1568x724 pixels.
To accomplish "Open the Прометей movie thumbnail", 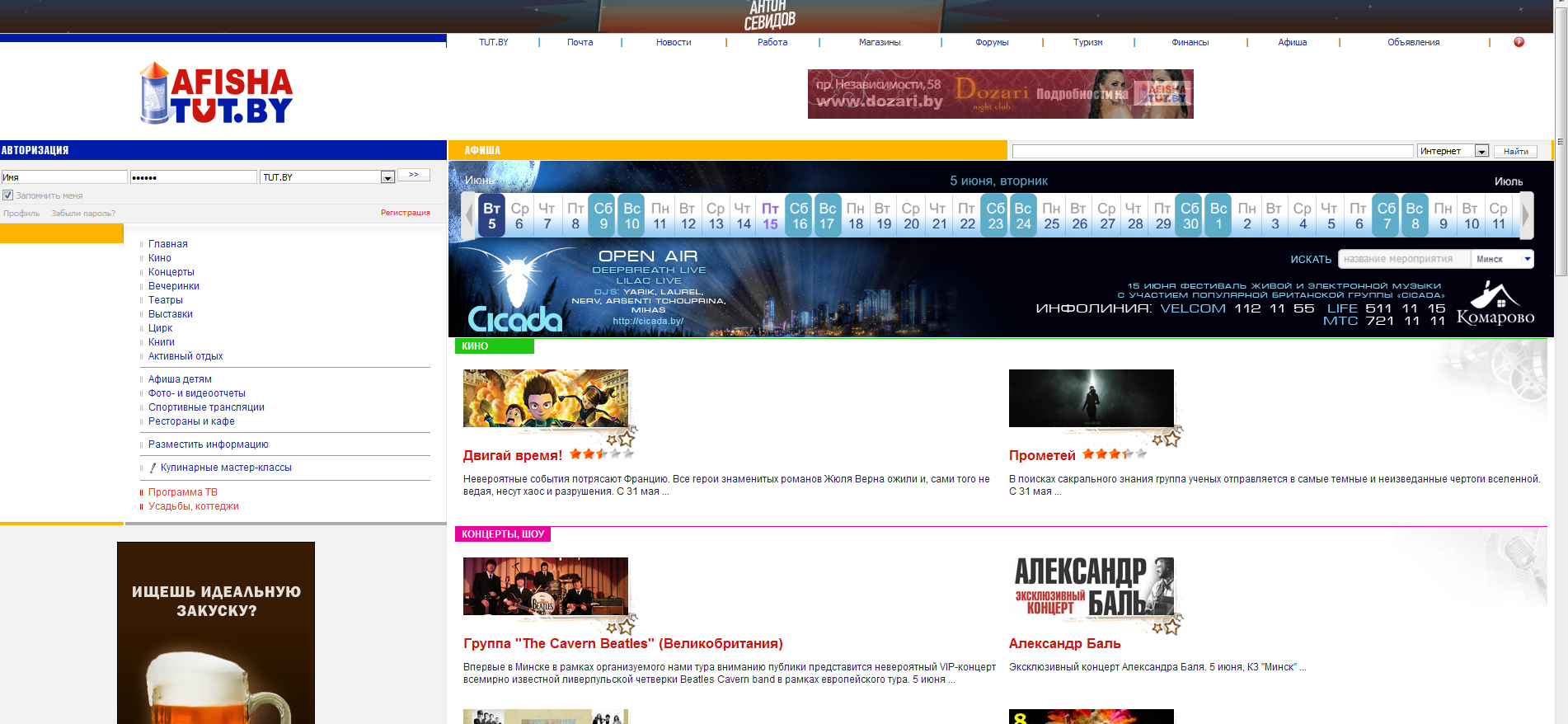I will click(1091, 398).
